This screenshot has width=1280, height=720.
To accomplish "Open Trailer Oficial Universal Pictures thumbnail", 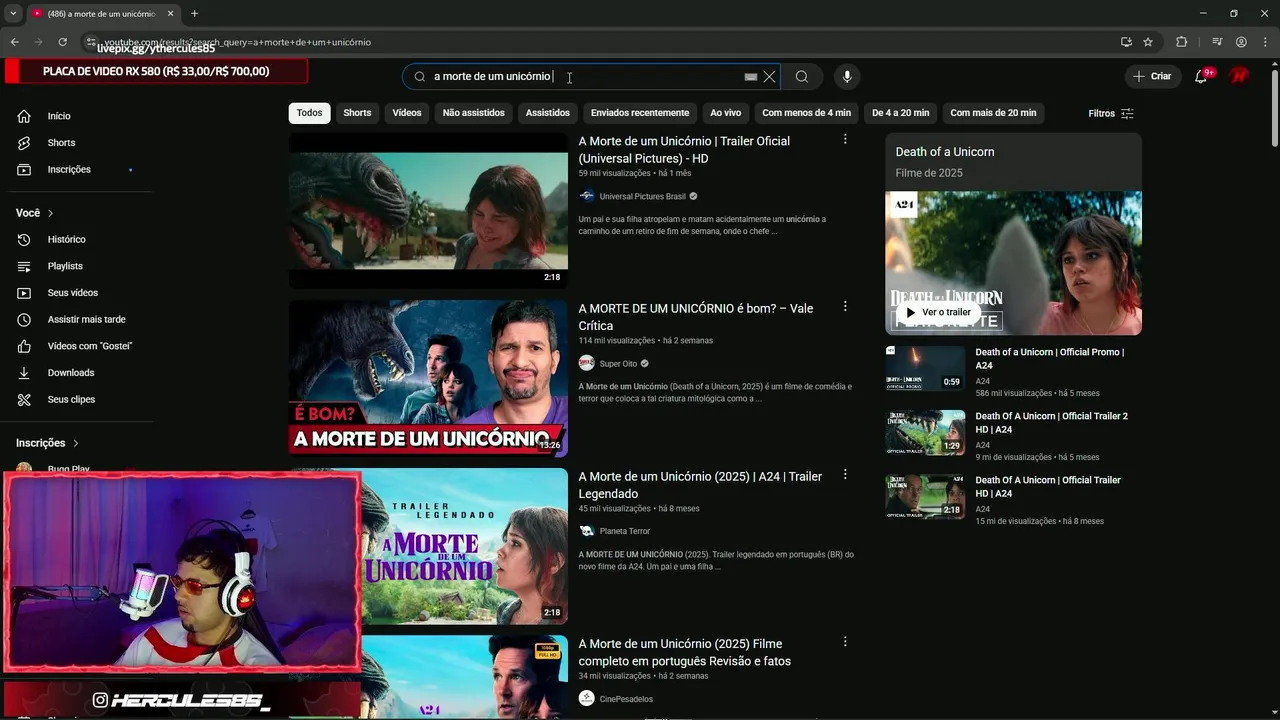I will 428,211.
